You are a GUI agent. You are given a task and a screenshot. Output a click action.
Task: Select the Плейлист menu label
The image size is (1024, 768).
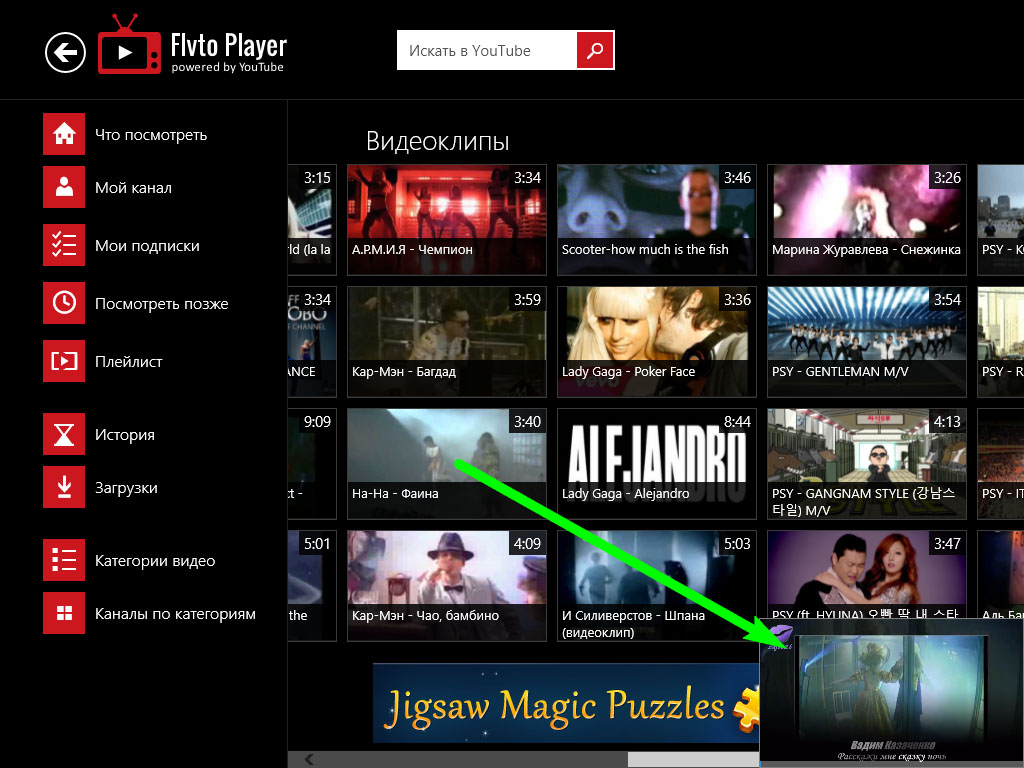(129, 362)
